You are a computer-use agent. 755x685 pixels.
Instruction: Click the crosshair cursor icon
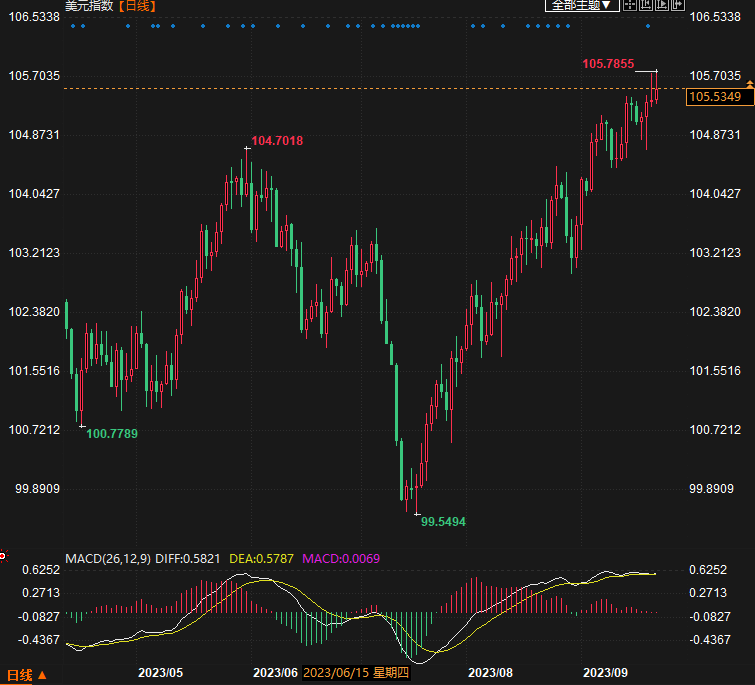[630, 6]
